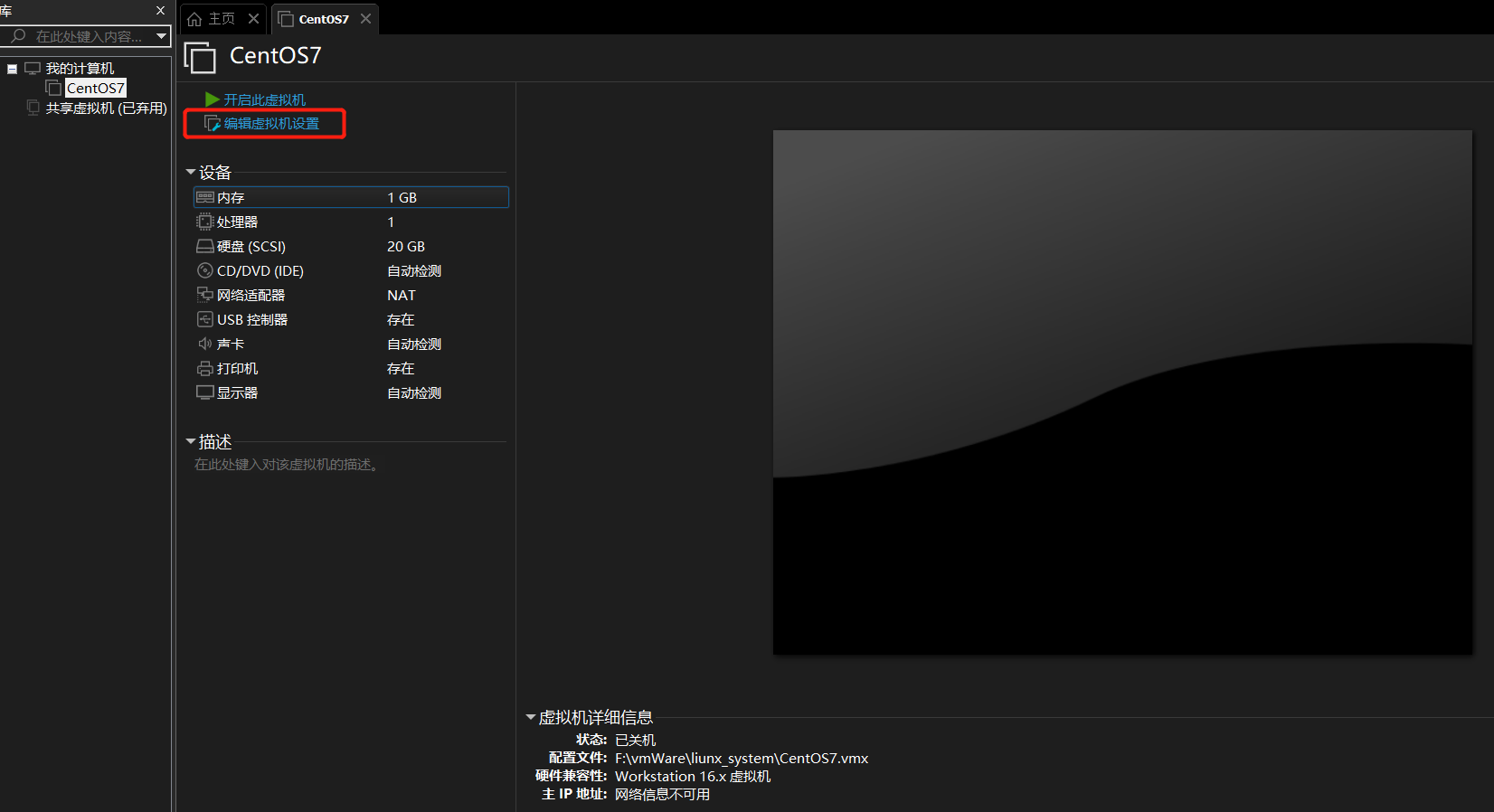Select the 显示器 row label

(237, 392)
